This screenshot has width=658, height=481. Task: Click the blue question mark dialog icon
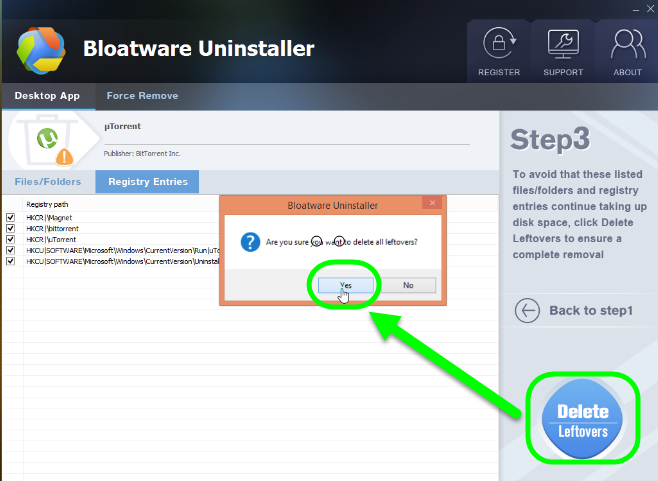[x=250, y=242]
